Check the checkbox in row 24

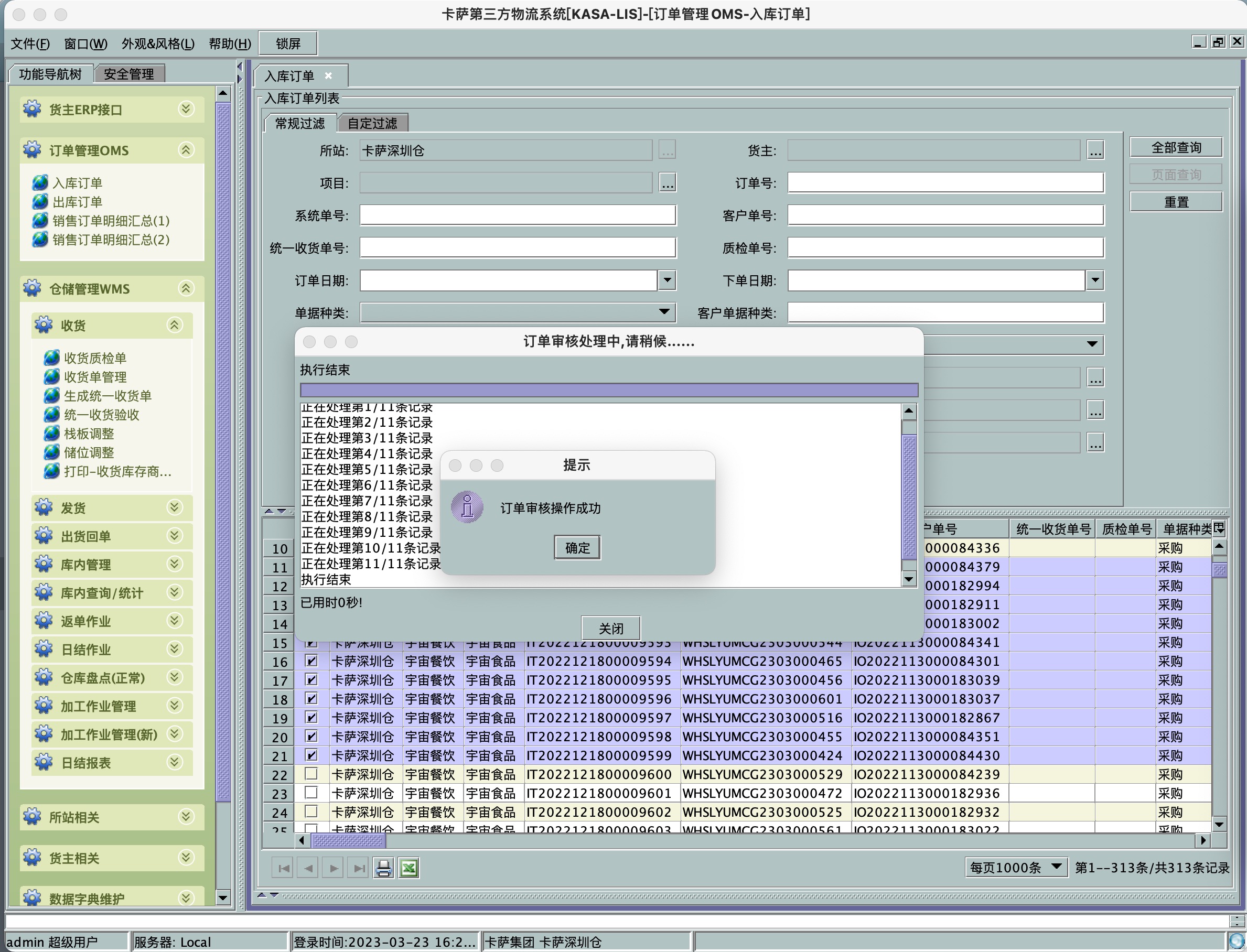[x=311, y=812]
